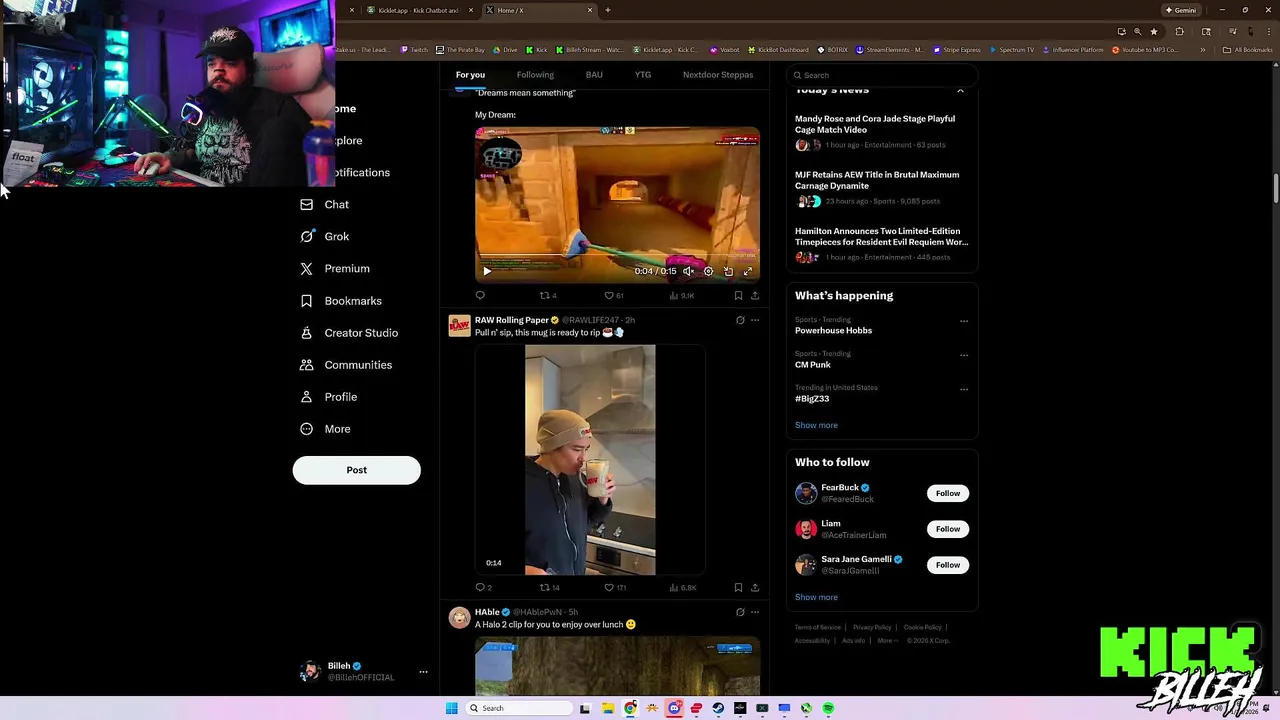Open a new Chrome tab
The width and height of the screenshot is (1280, 720).
pos(608,10)
